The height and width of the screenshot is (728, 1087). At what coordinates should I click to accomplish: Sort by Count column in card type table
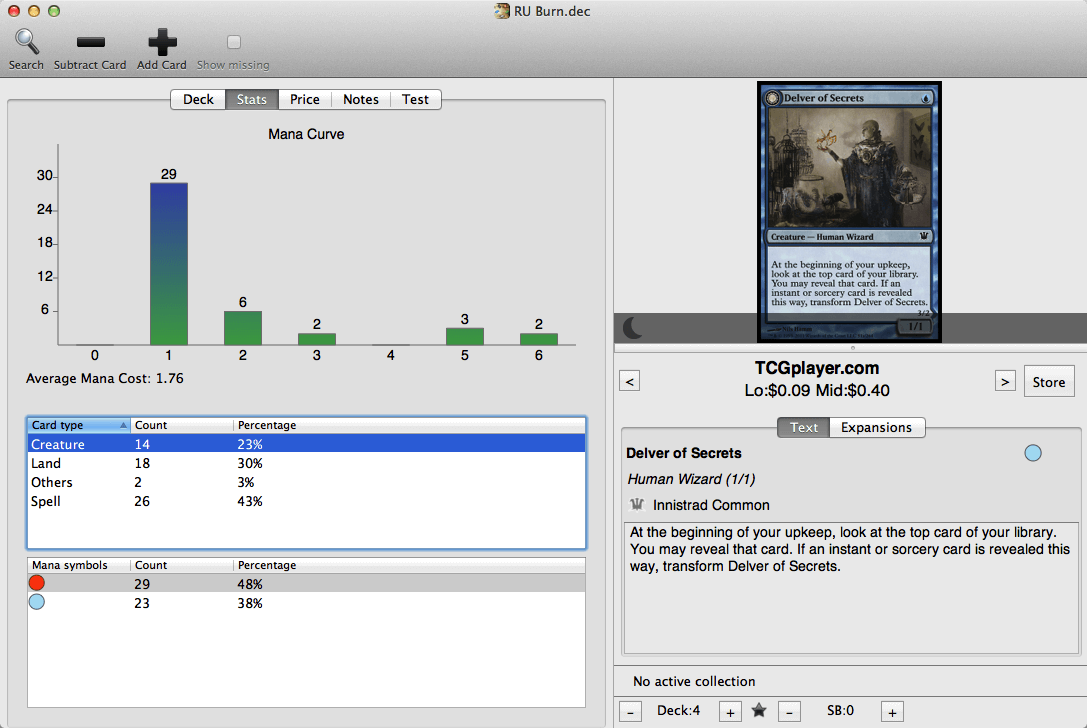[182, 425]
